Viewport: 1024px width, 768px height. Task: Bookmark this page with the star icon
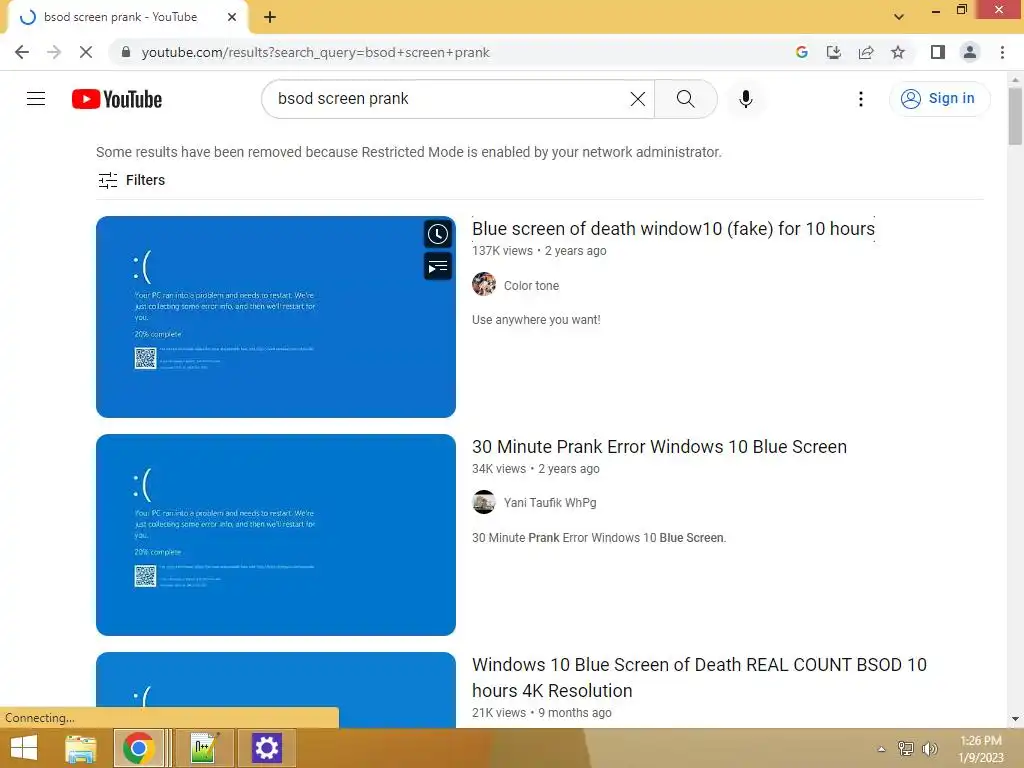pyautogui.click(x=898, y=52)
